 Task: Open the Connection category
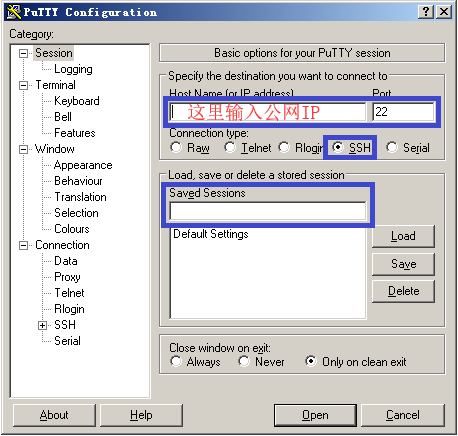tap(62, 245)
